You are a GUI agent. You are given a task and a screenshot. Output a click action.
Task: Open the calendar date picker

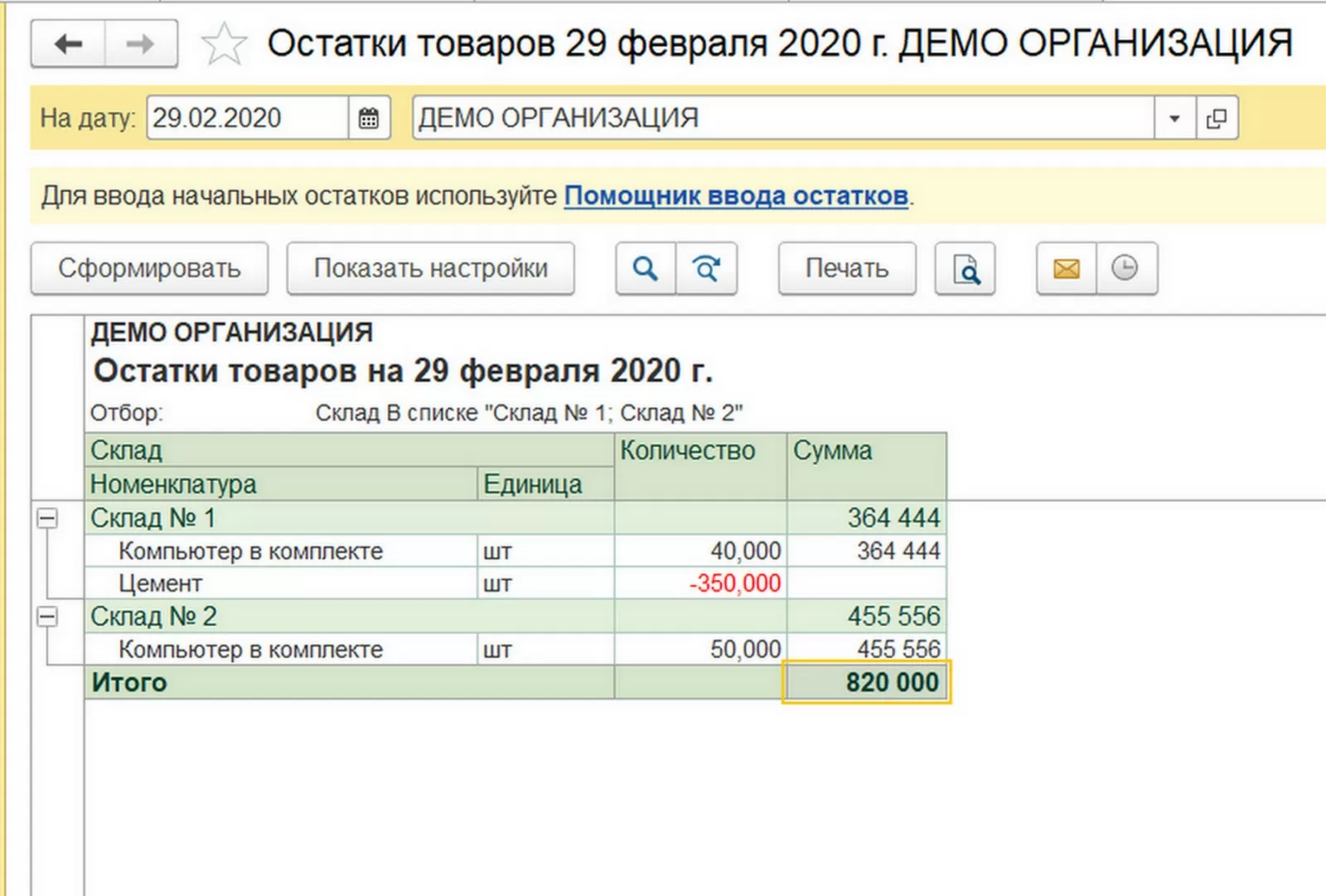(x=369, y=119)
